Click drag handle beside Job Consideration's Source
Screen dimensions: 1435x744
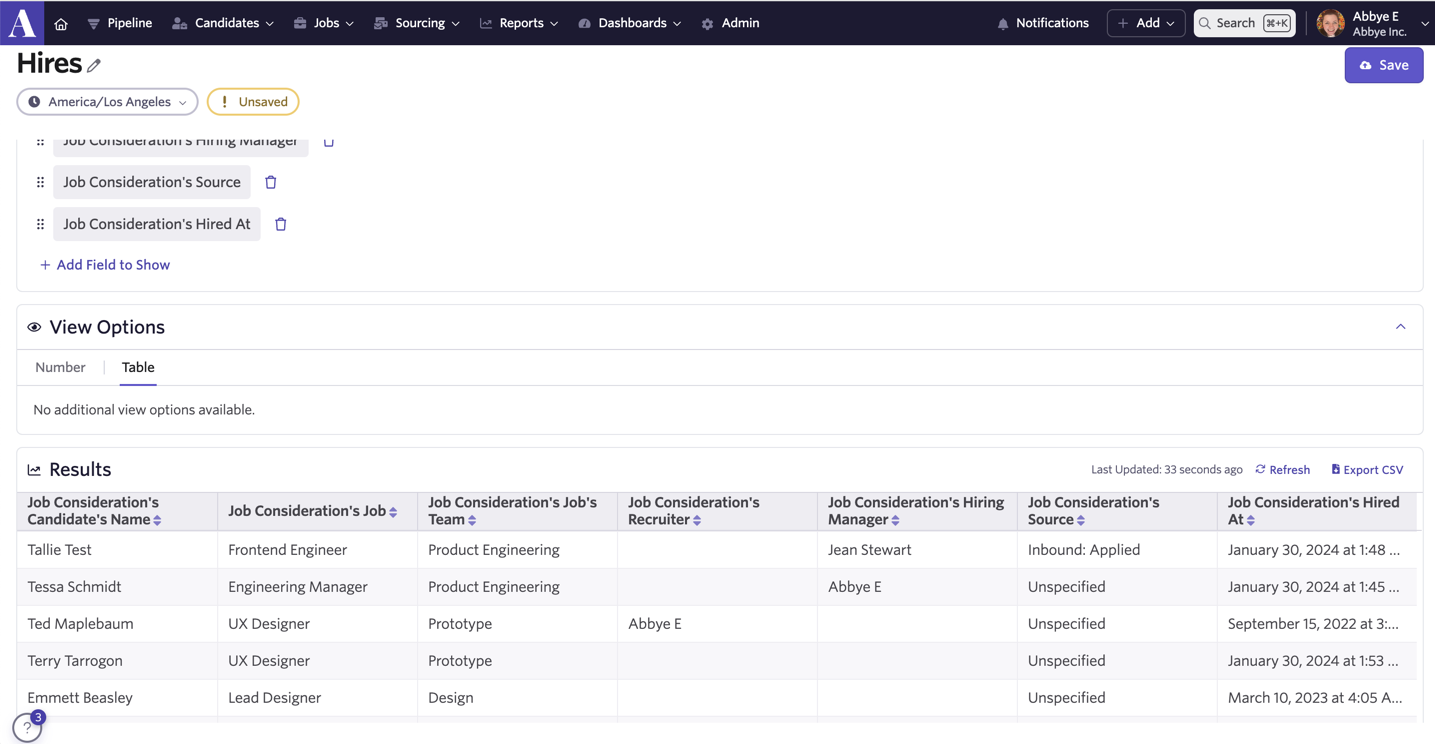click(40, 182)
